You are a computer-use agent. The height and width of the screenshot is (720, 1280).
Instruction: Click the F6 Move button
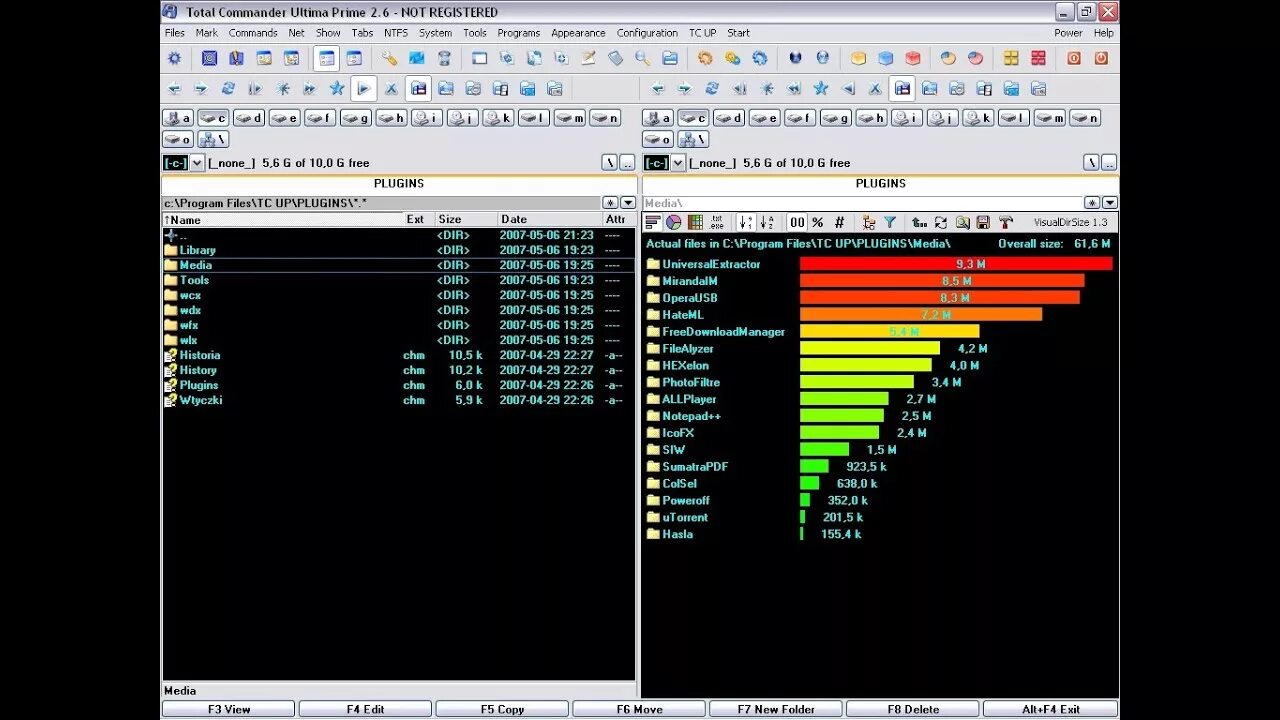[639, 709]
